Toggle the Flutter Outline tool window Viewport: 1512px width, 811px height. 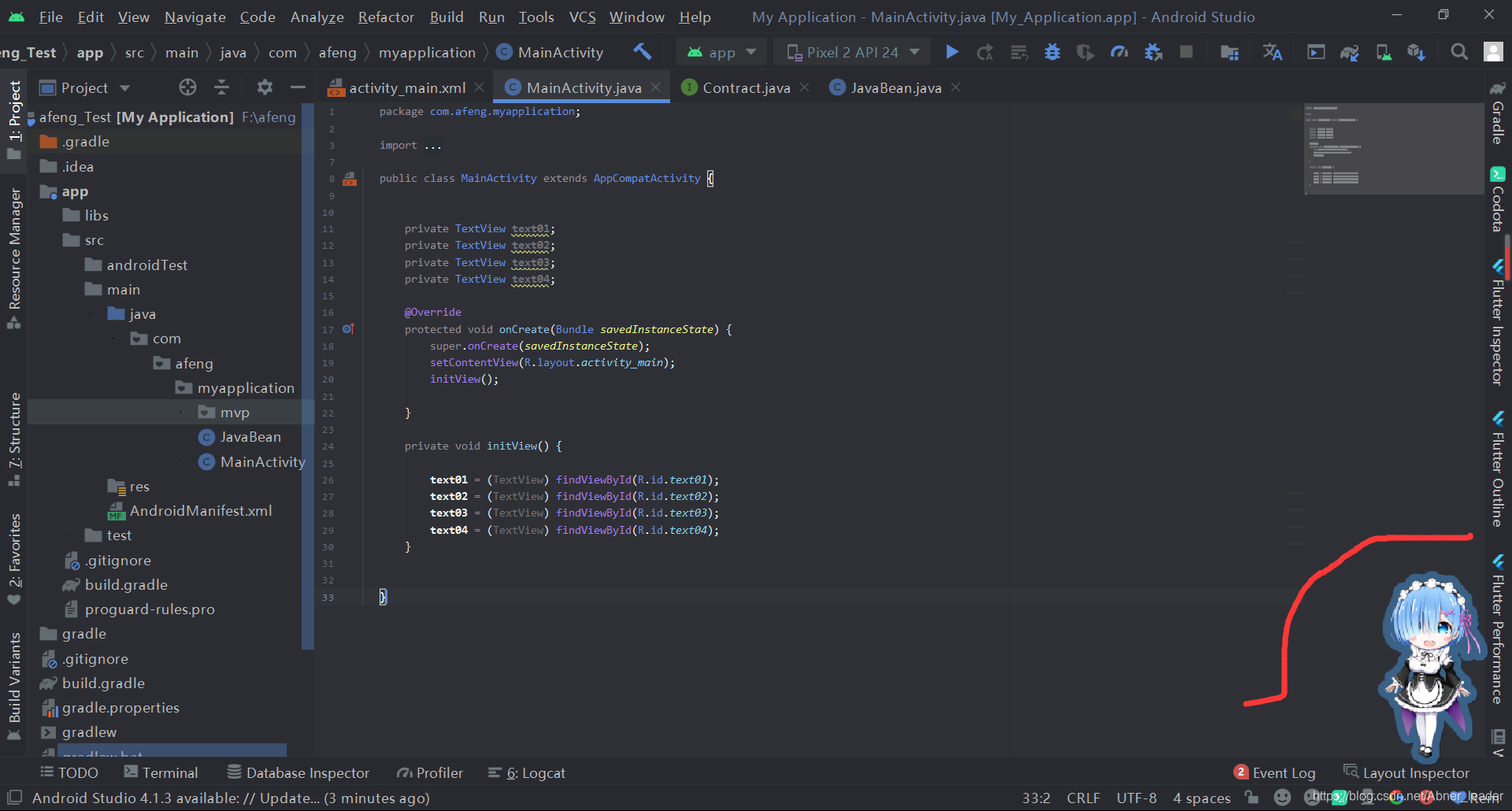(x=1498, y=468)
